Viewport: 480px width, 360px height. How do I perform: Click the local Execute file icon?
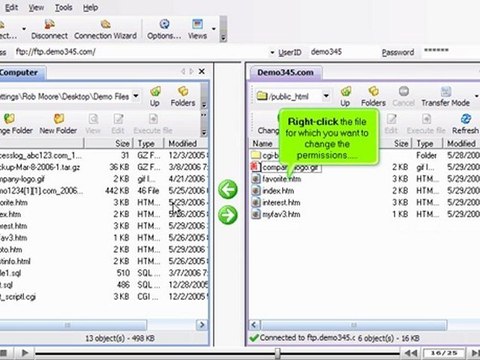[x=153, y=124]
